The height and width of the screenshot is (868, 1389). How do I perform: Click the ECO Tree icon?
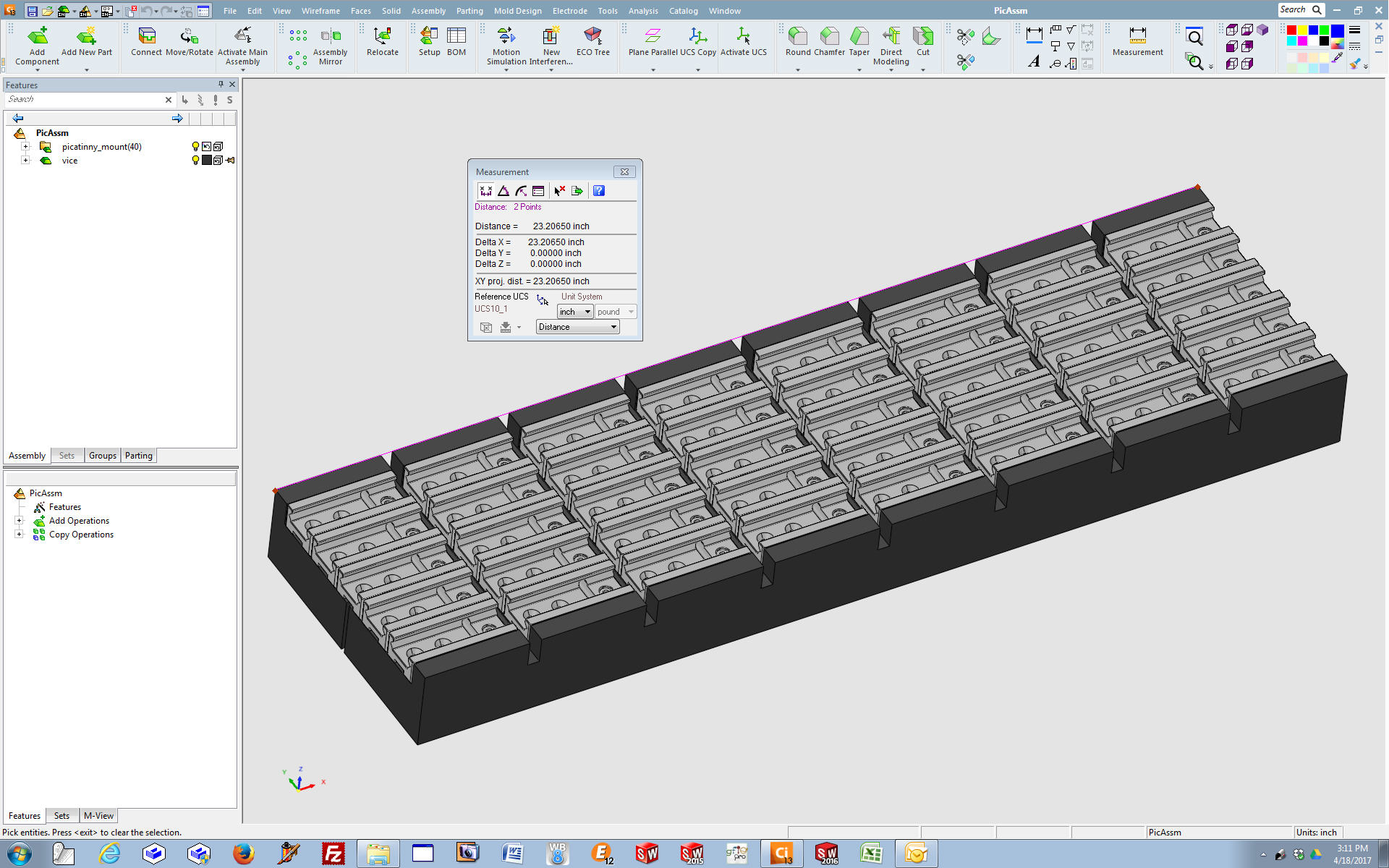point(593,36)
